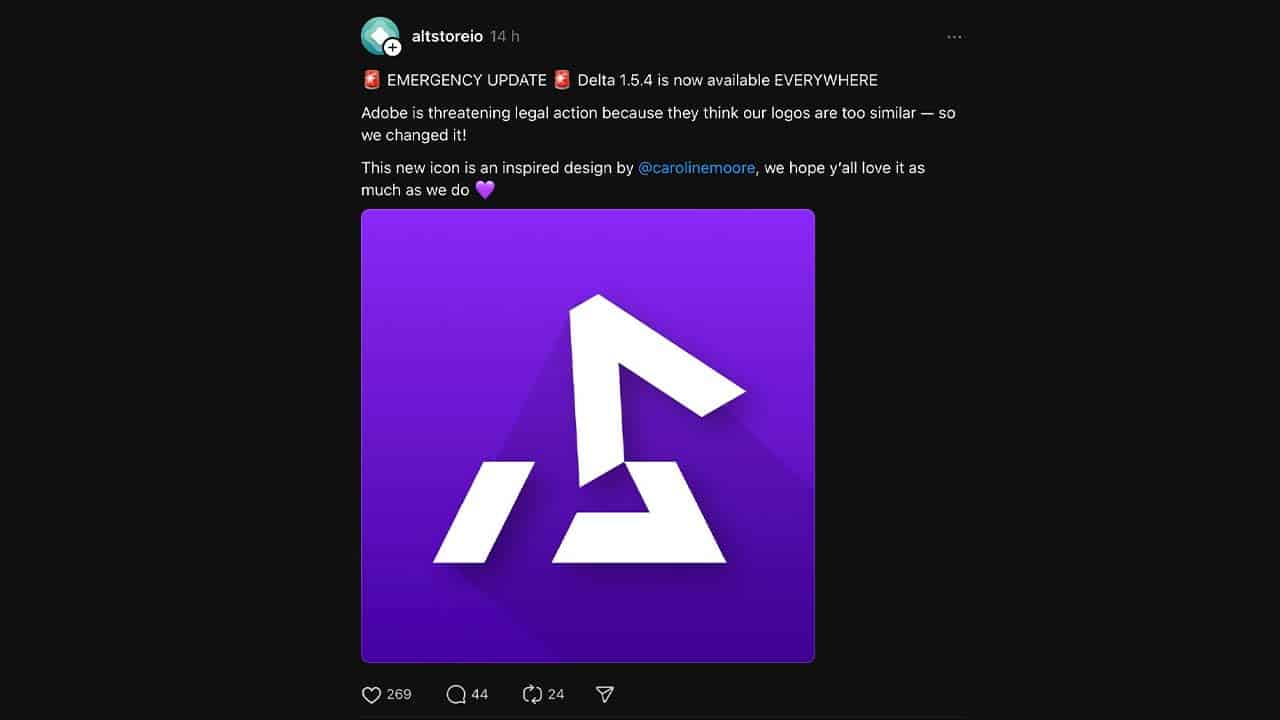Like the post using the heart icon

[x=371, y=693]
